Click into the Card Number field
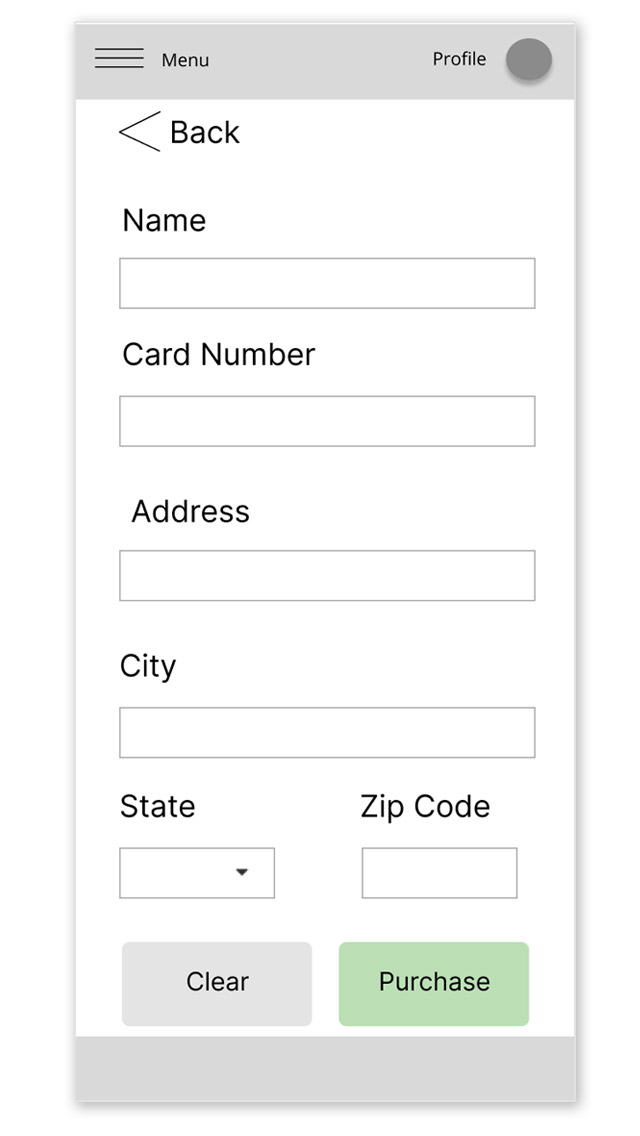Screen dimensions: 640x1136 [327, 421]
